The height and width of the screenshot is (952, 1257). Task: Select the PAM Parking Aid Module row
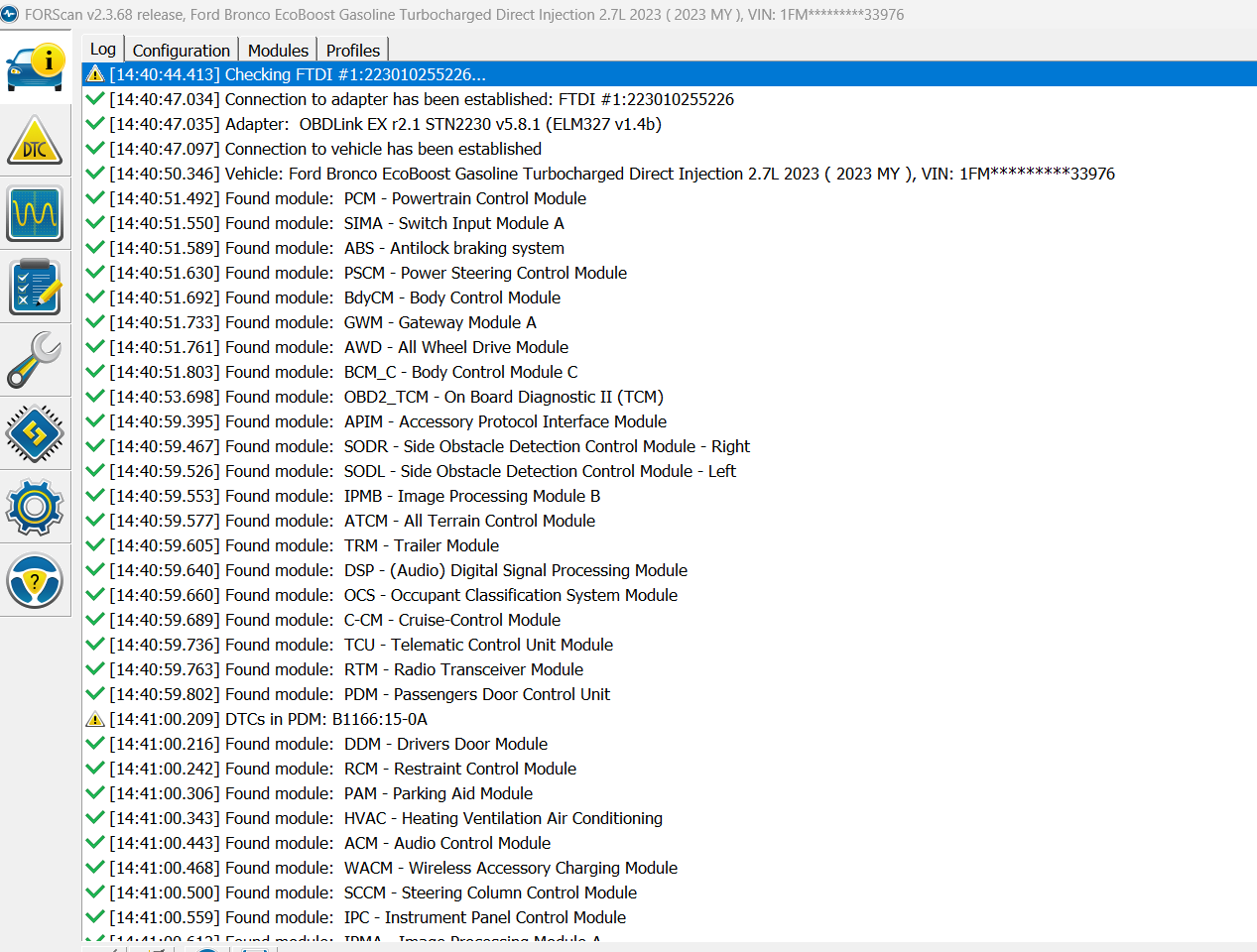[669, 793]
